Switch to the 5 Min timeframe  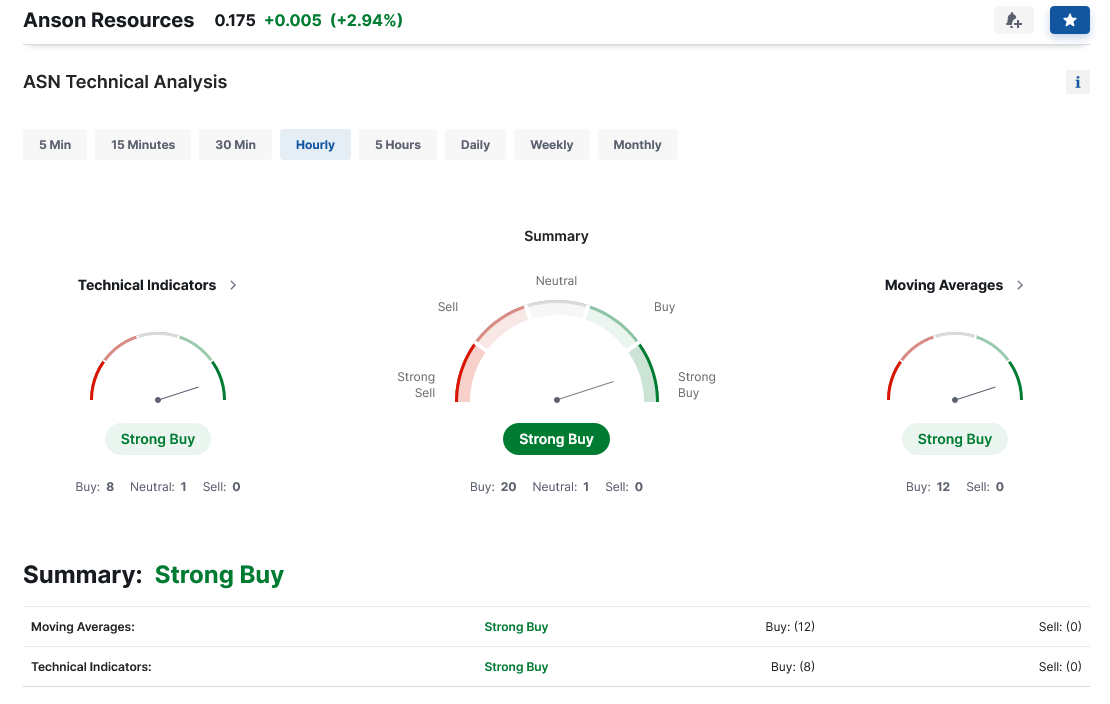coord(55,144)
